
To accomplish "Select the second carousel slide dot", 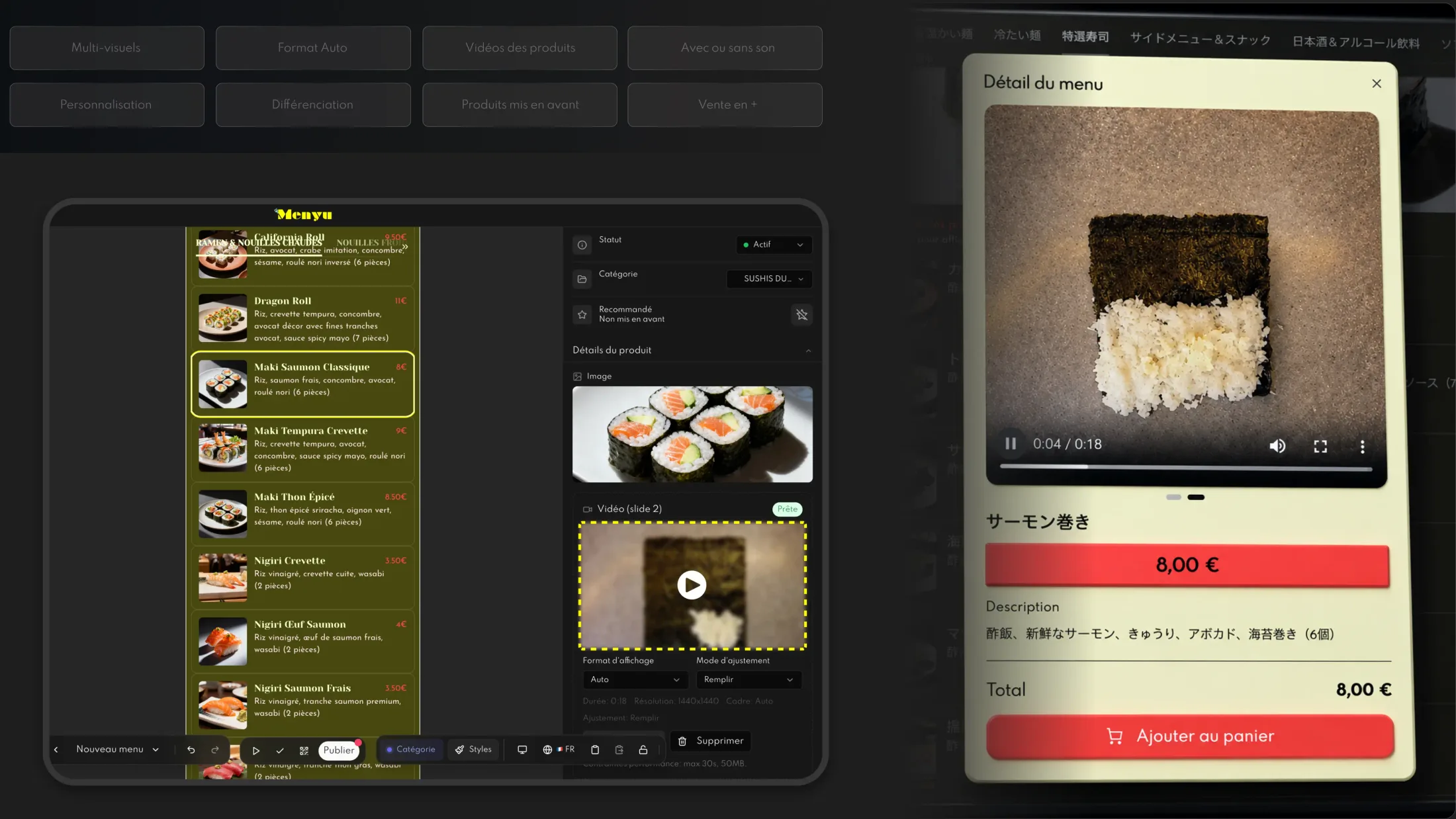I will point(1196,497).
